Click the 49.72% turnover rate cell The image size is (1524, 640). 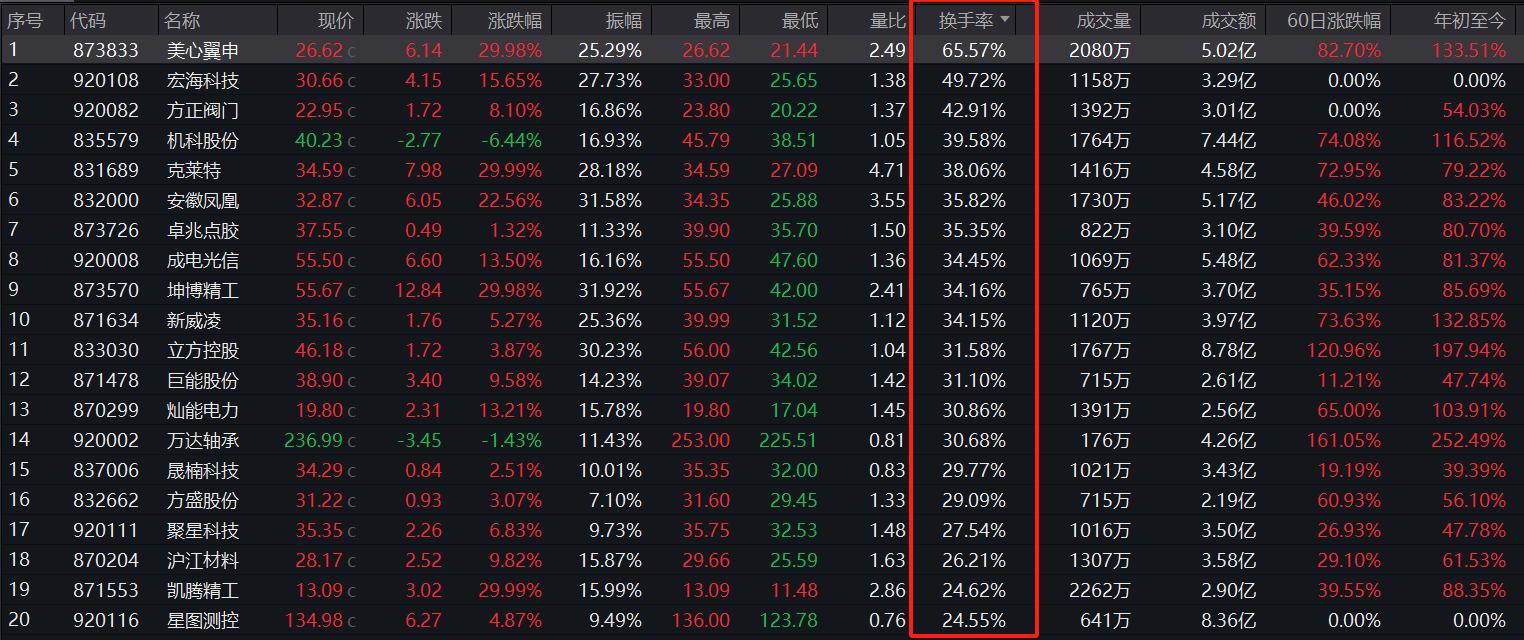(974, 80)
